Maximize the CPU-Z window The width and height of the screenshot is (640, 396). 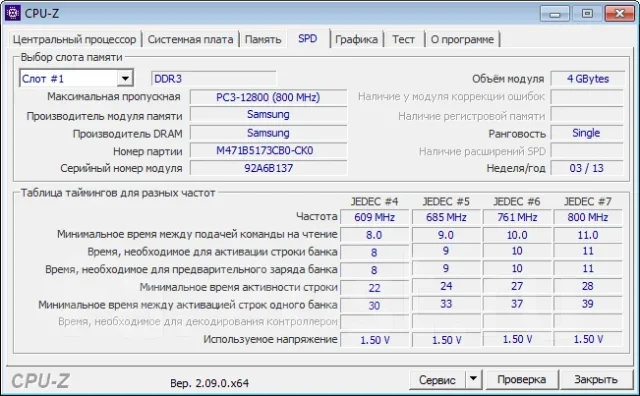587,14
